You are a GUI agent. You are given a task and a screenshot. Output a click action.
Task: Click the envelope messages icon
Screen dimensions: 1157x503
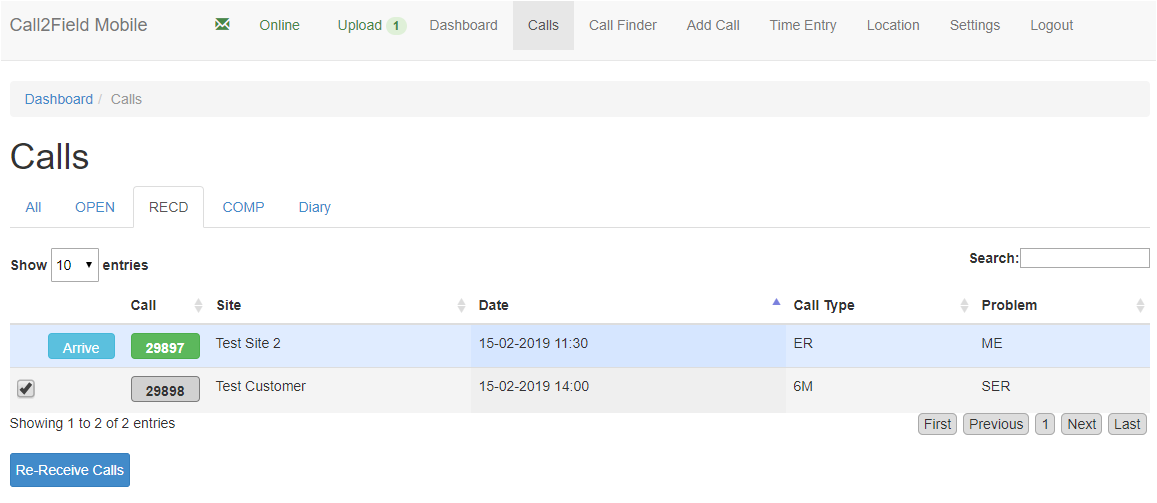tap(222, 25)
